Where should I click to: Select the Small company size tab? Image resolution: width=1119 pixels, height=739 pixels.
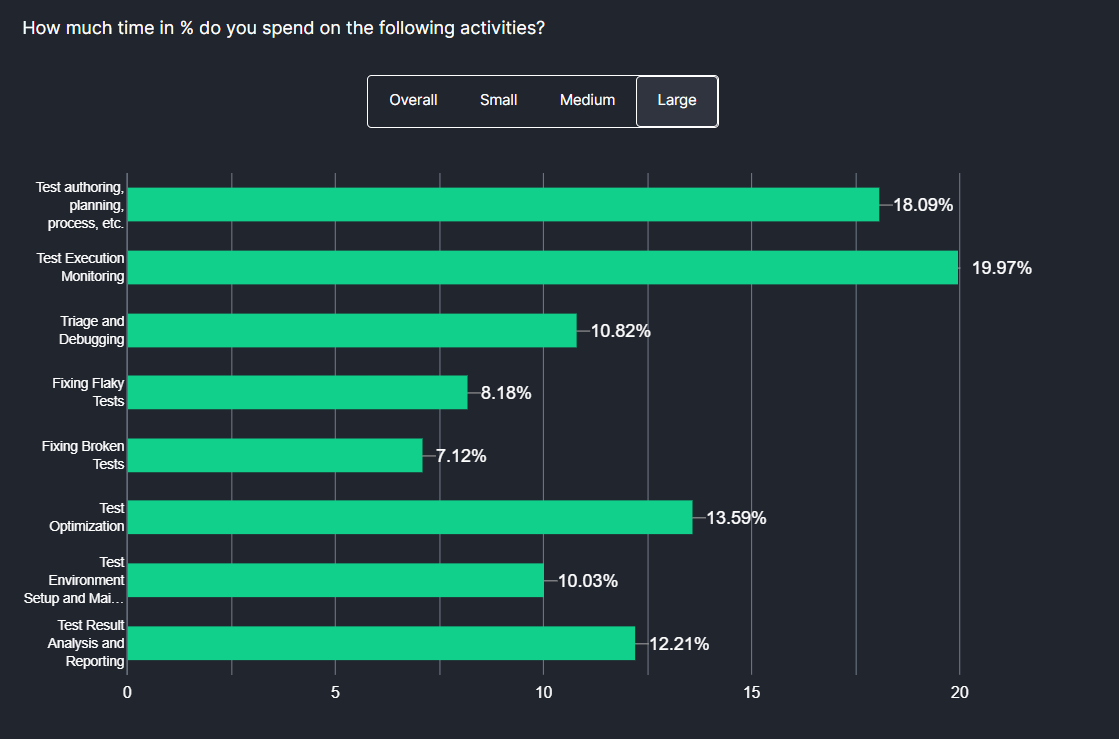click(x=498, y=100)
